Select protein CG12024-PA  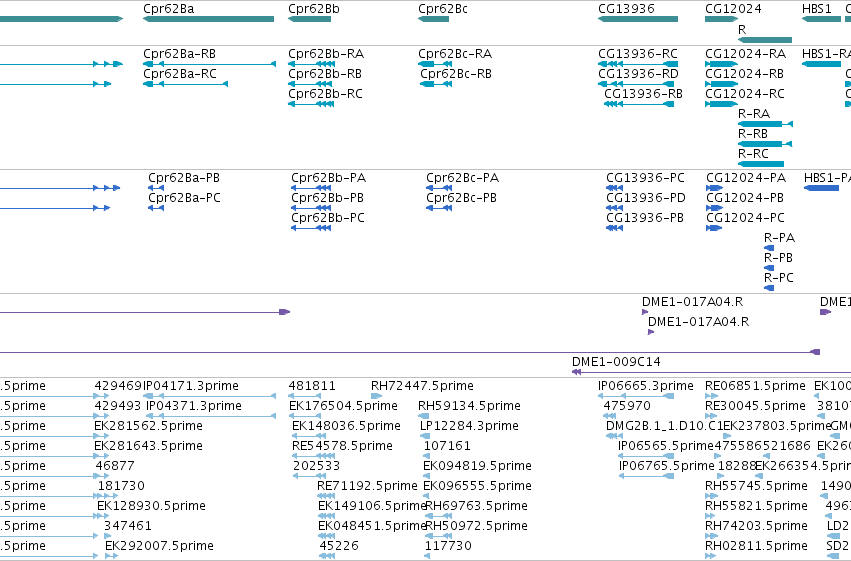tap(714, 188)
